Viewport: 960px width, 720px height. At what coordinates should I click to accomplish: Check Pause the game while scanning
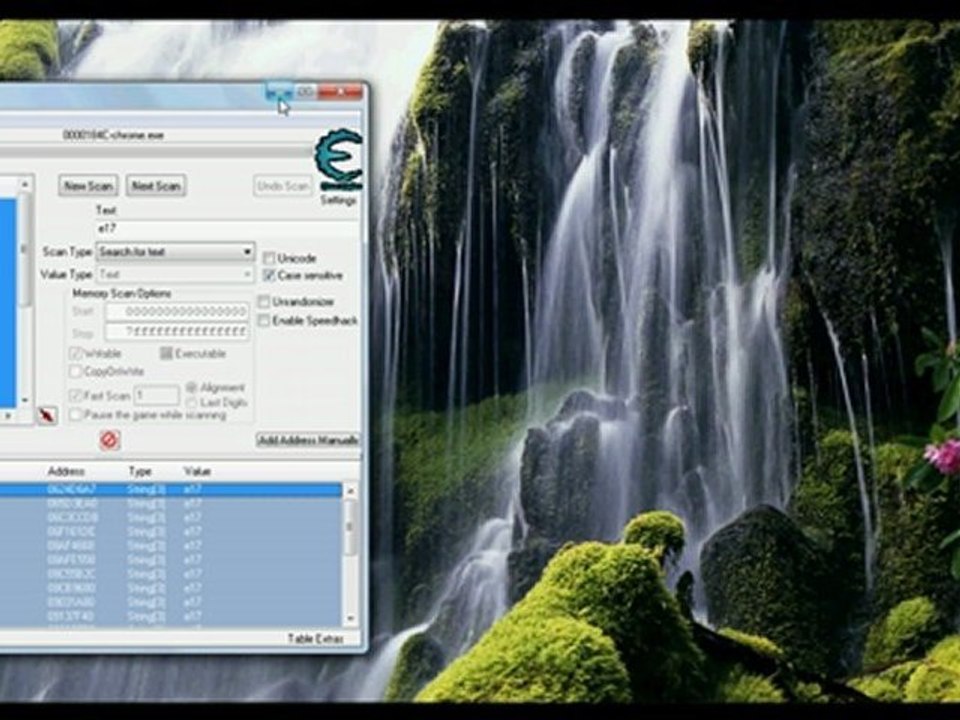point(75,414)
